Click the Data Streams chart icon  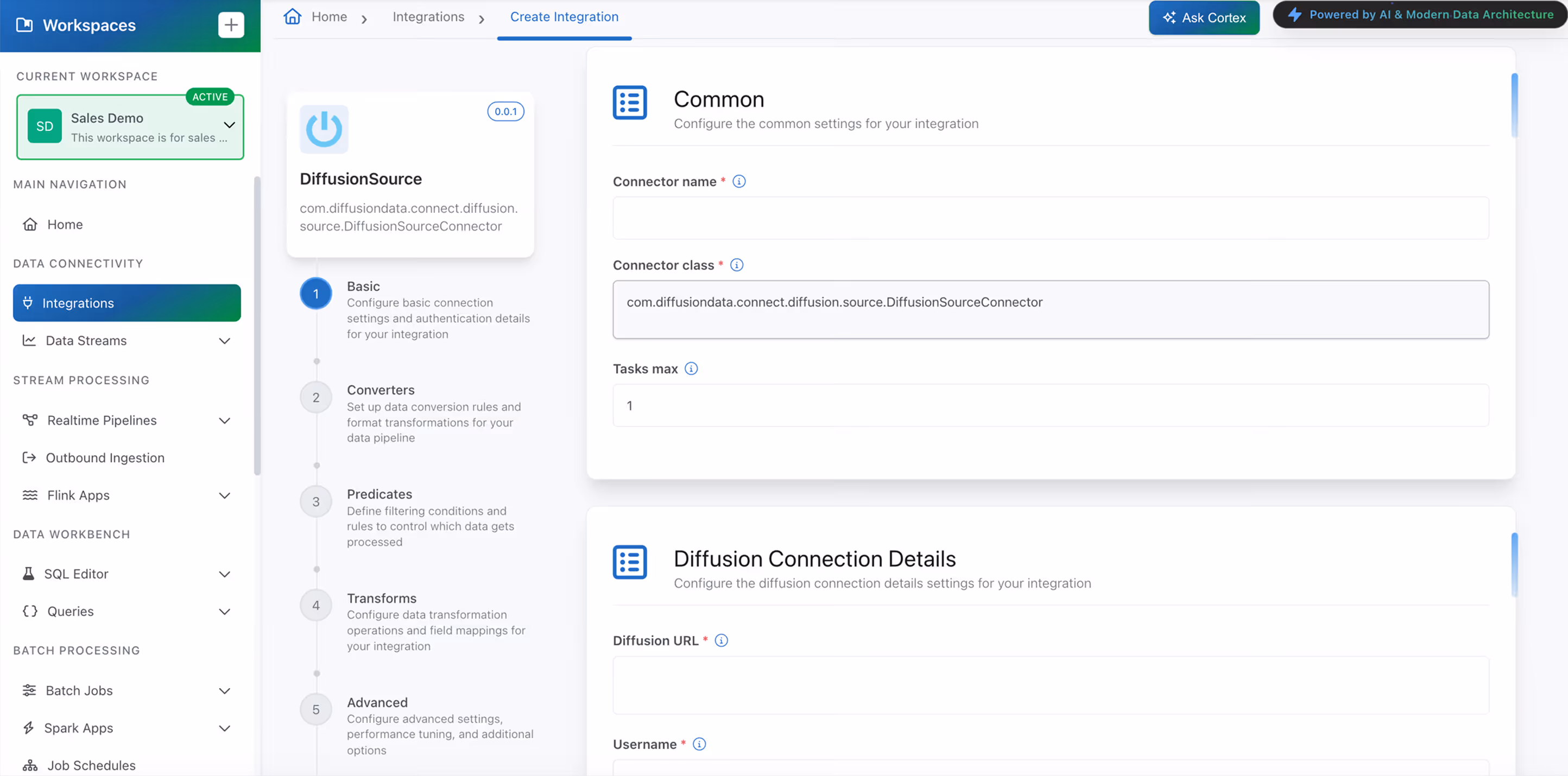pyautogui.click(x=29, y=341)
